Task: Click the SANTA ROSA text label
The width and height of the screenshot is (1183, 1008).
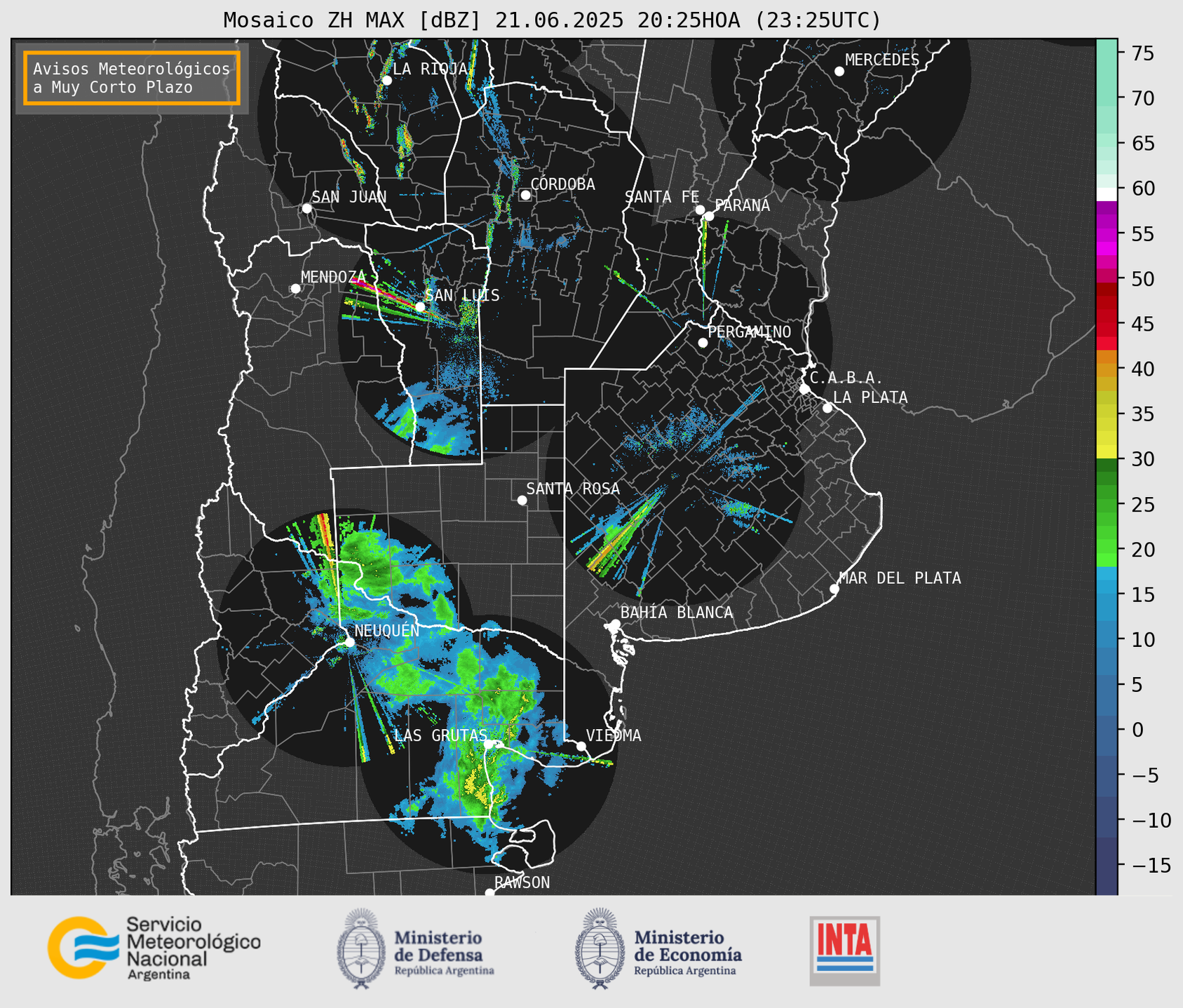Action: click(x=573, y=489)
